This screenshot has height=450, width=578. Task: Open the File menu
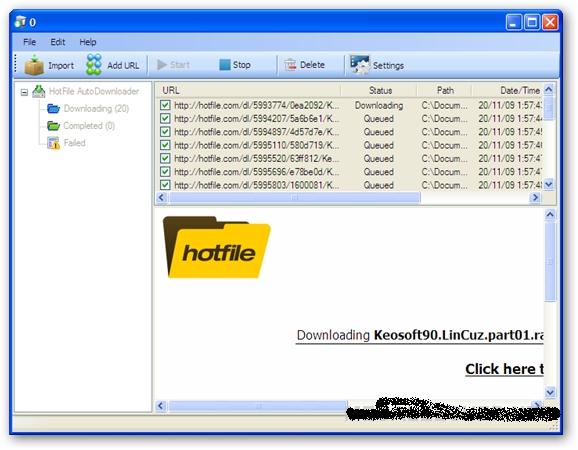point(29,42)
